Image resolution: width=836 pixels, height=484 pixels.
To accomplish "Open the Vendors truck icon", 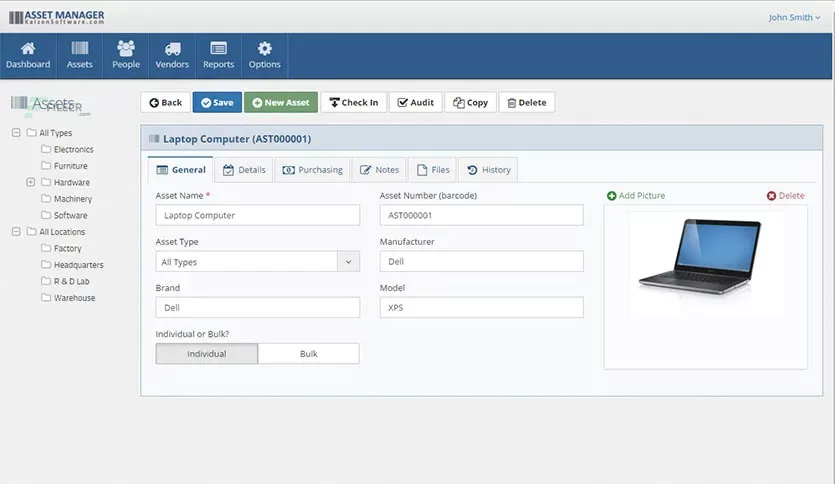I will coord(172,49).
